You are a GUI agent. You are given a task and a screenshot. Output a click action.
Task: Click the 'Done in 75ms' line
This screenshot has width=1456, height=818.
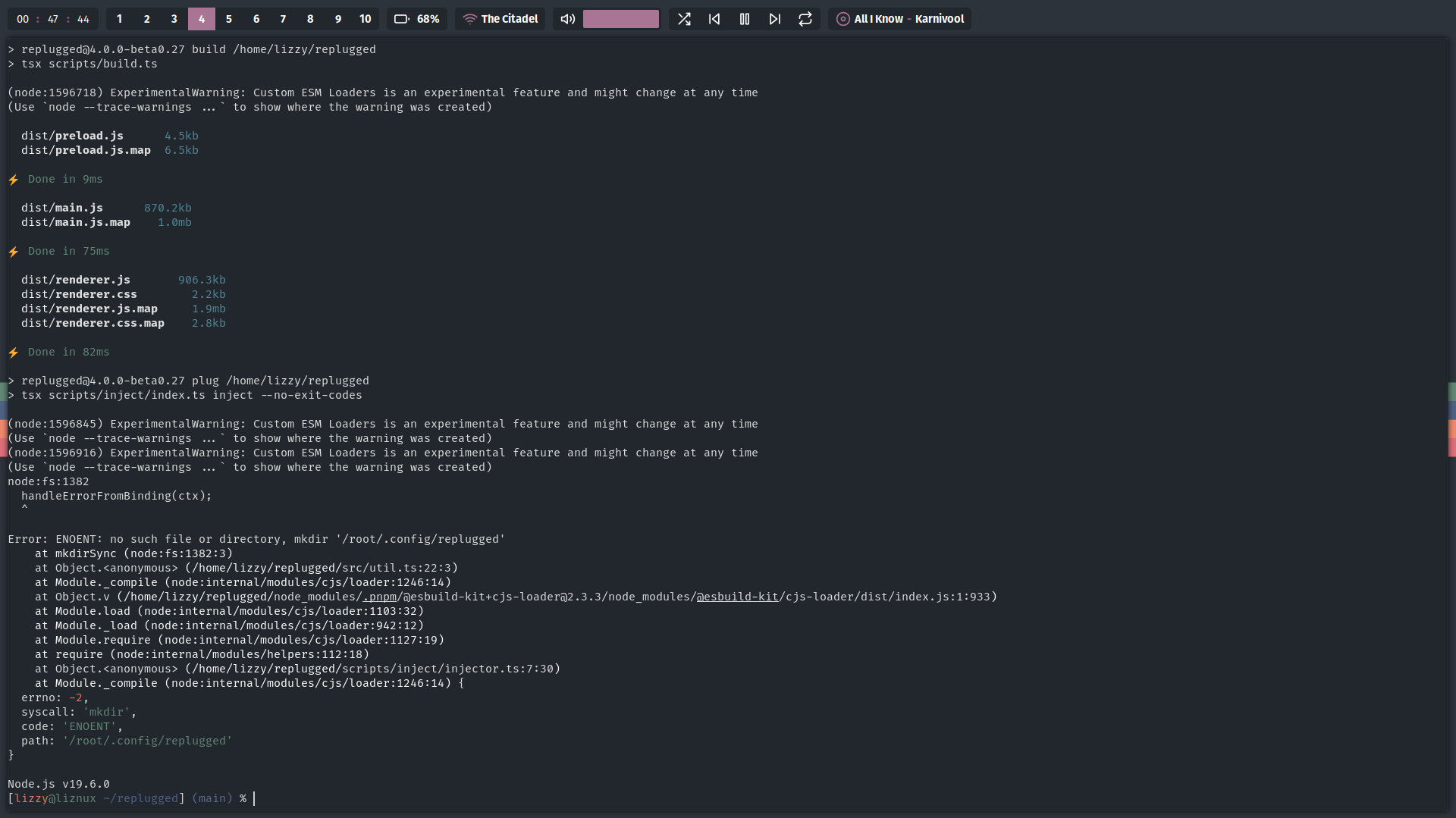click(68, 251)
